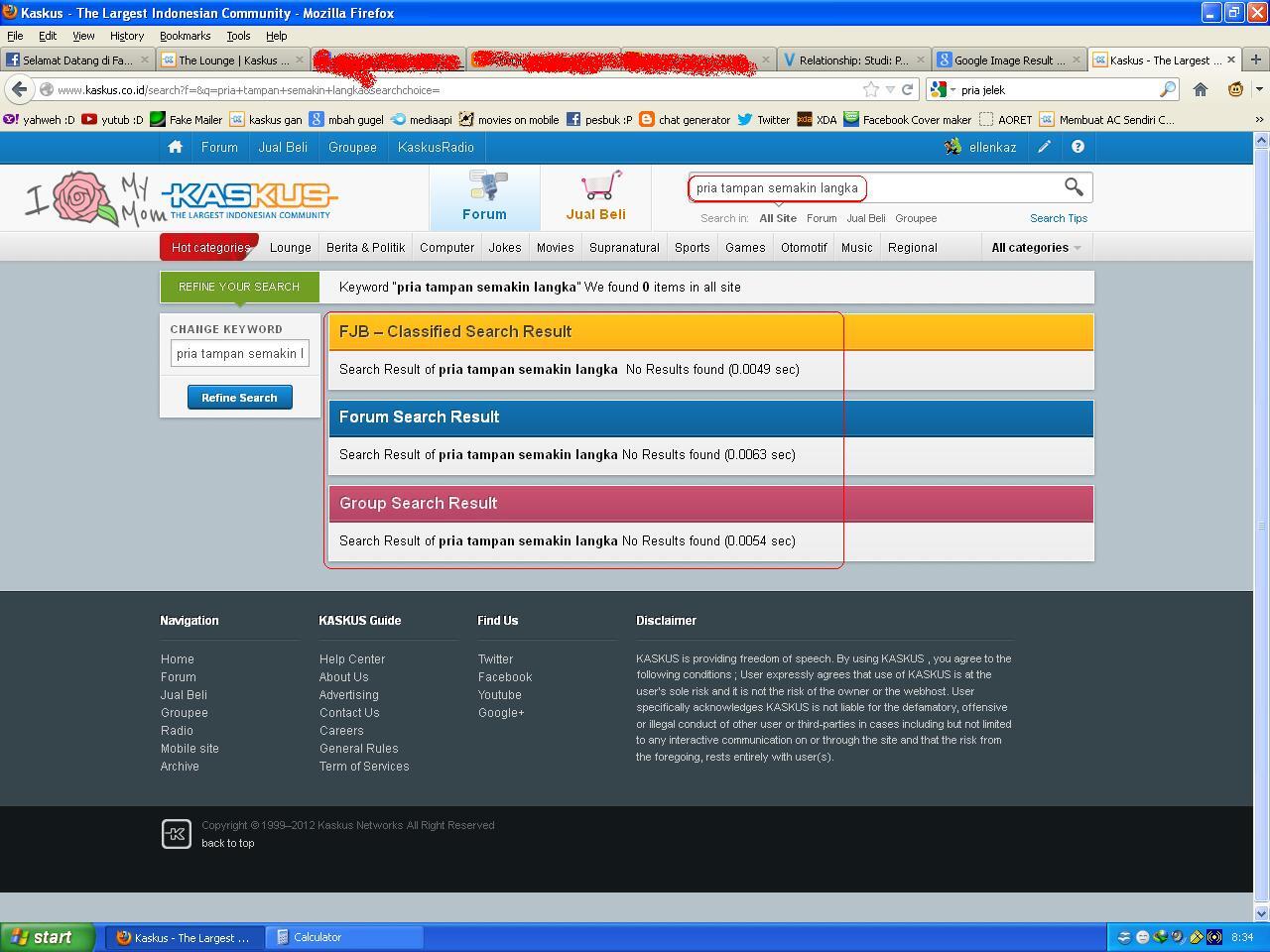Open the Tools menu
Image resolution: width=1270 pixels, height=952 pixels.
[238, 36]
